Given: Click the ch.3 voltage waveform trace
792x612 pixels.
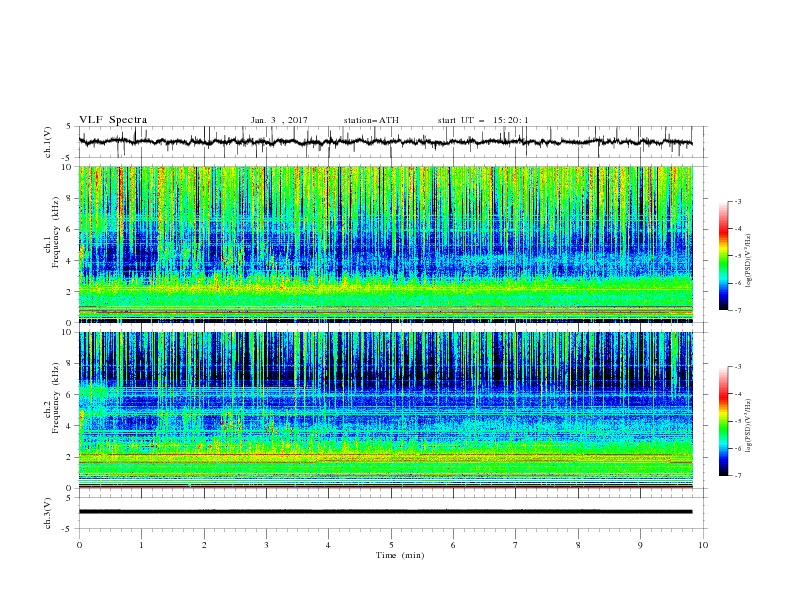Looking at the screenshot, I should (x=385, y=512).
